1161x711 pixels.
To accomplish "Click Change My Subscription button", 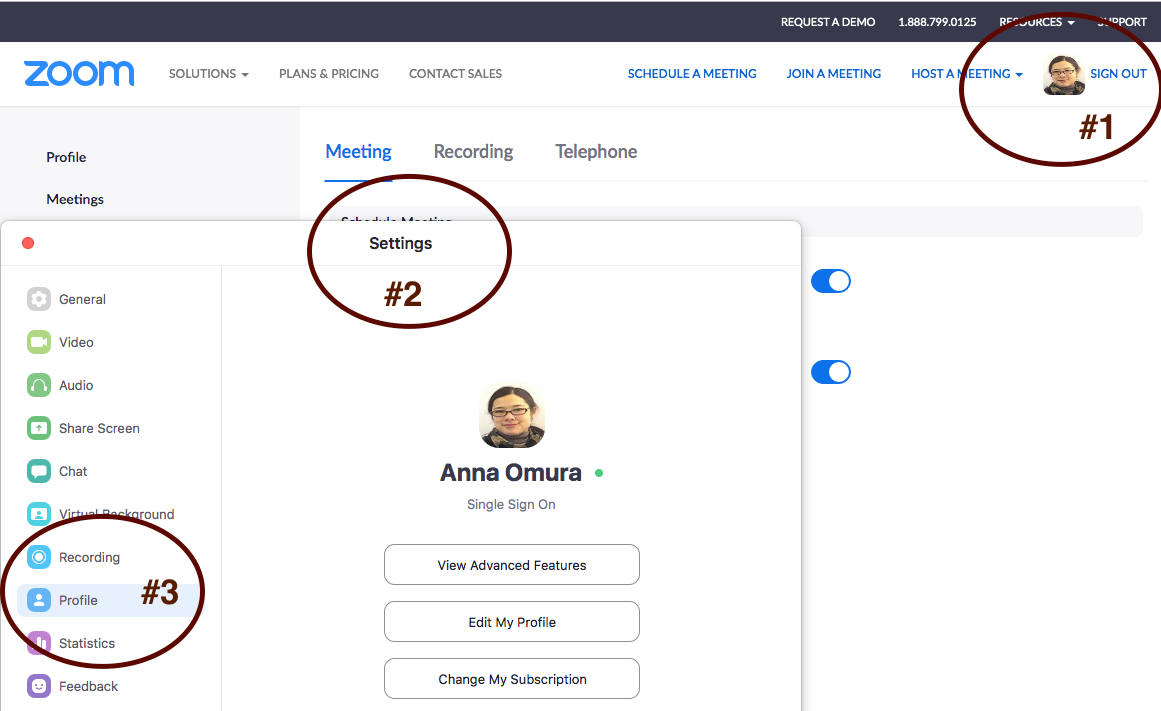I will pyautogui.click(x=512, y=679).
